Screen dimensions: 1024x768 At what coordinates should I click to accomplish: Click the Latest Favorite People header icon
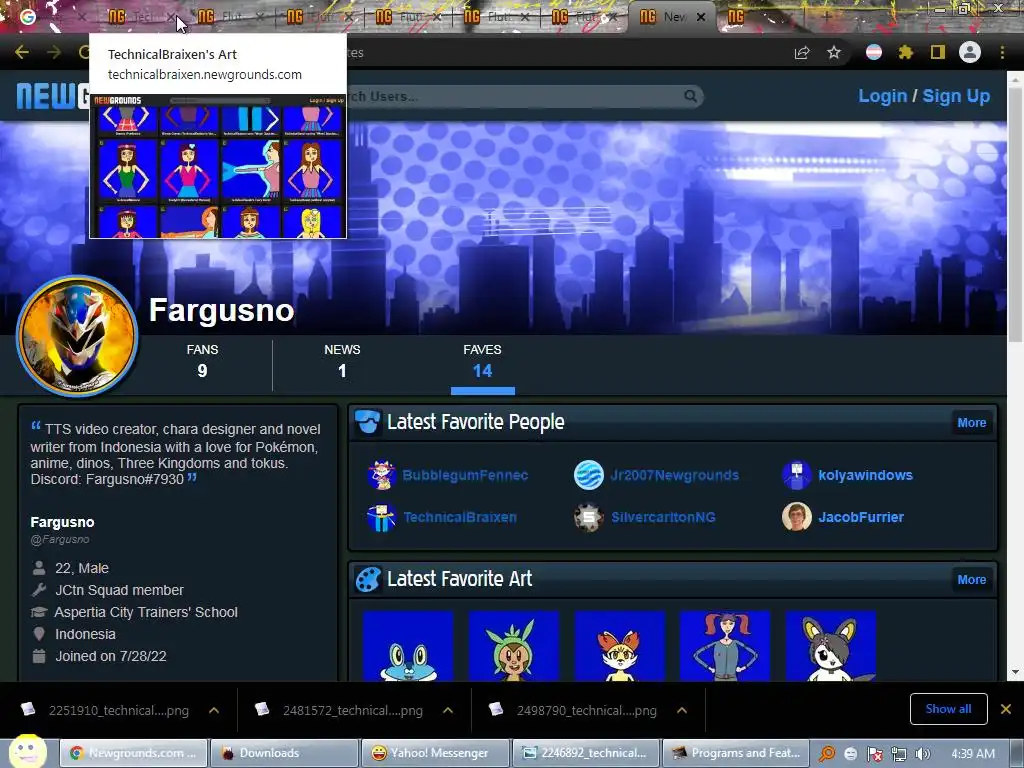pos(368,423)
